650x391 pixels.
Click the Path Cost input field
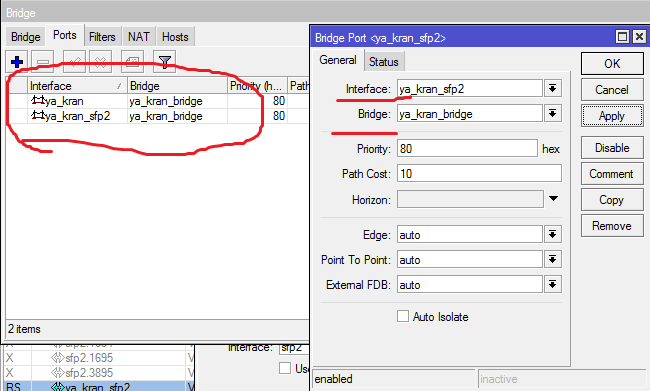[x=479, y=173]
